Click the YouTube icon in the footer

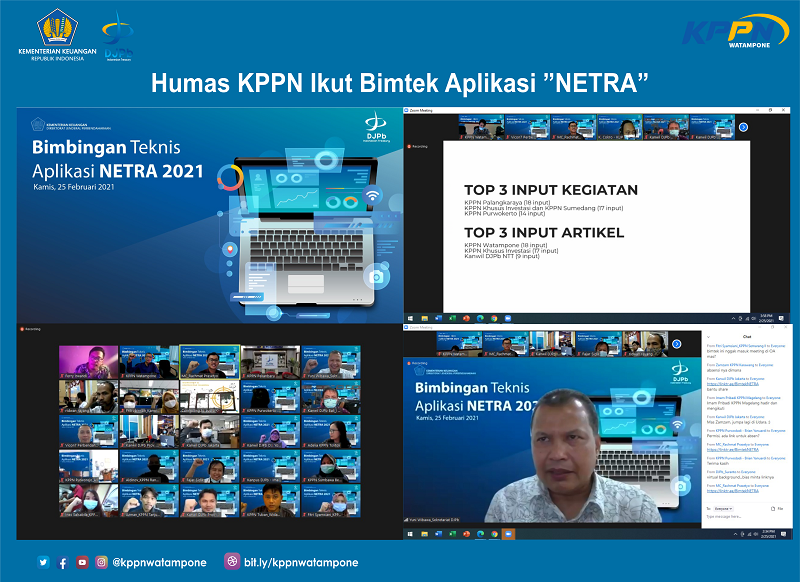point(82,562)
